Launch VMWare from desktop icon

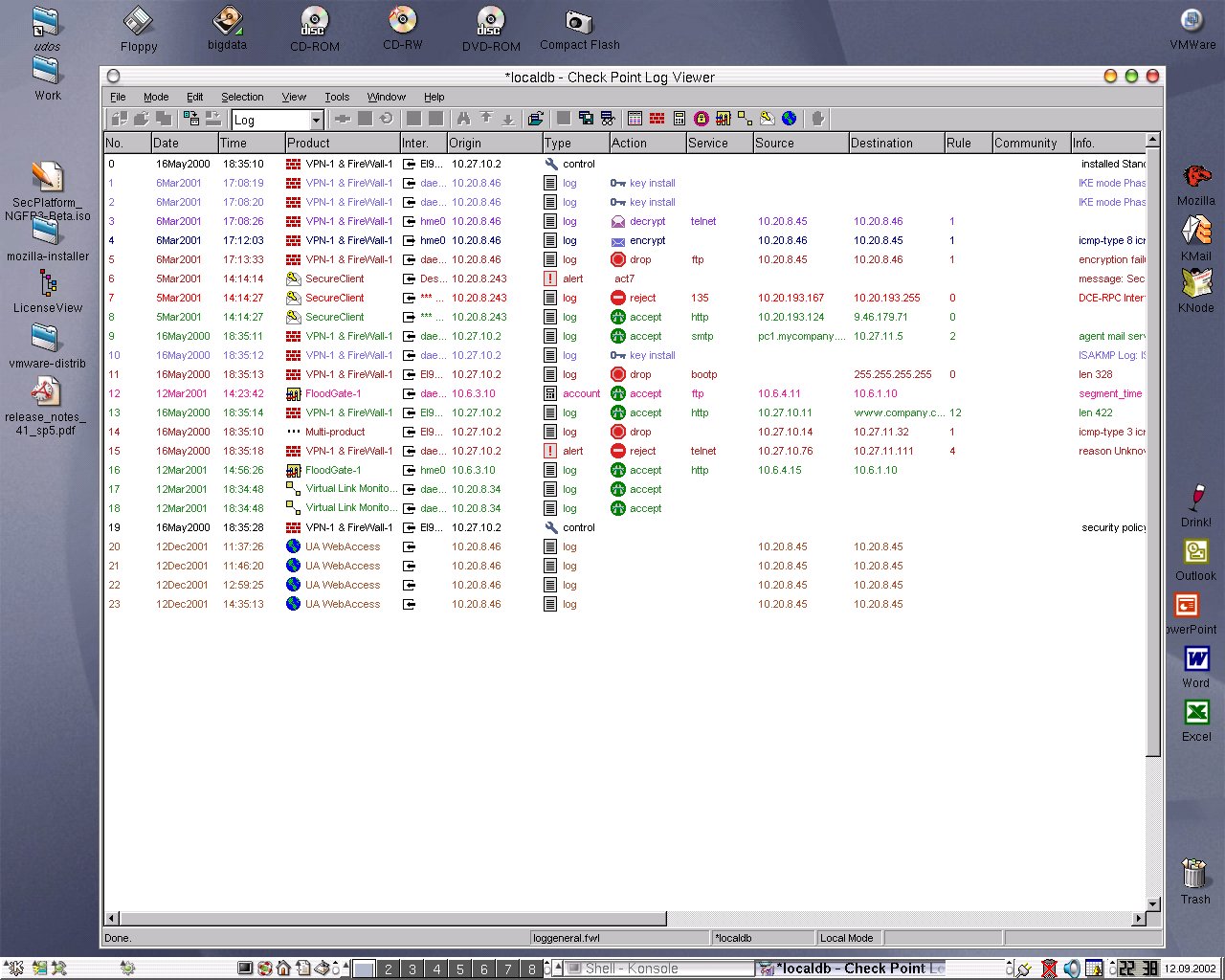(x=1192, y=29)
